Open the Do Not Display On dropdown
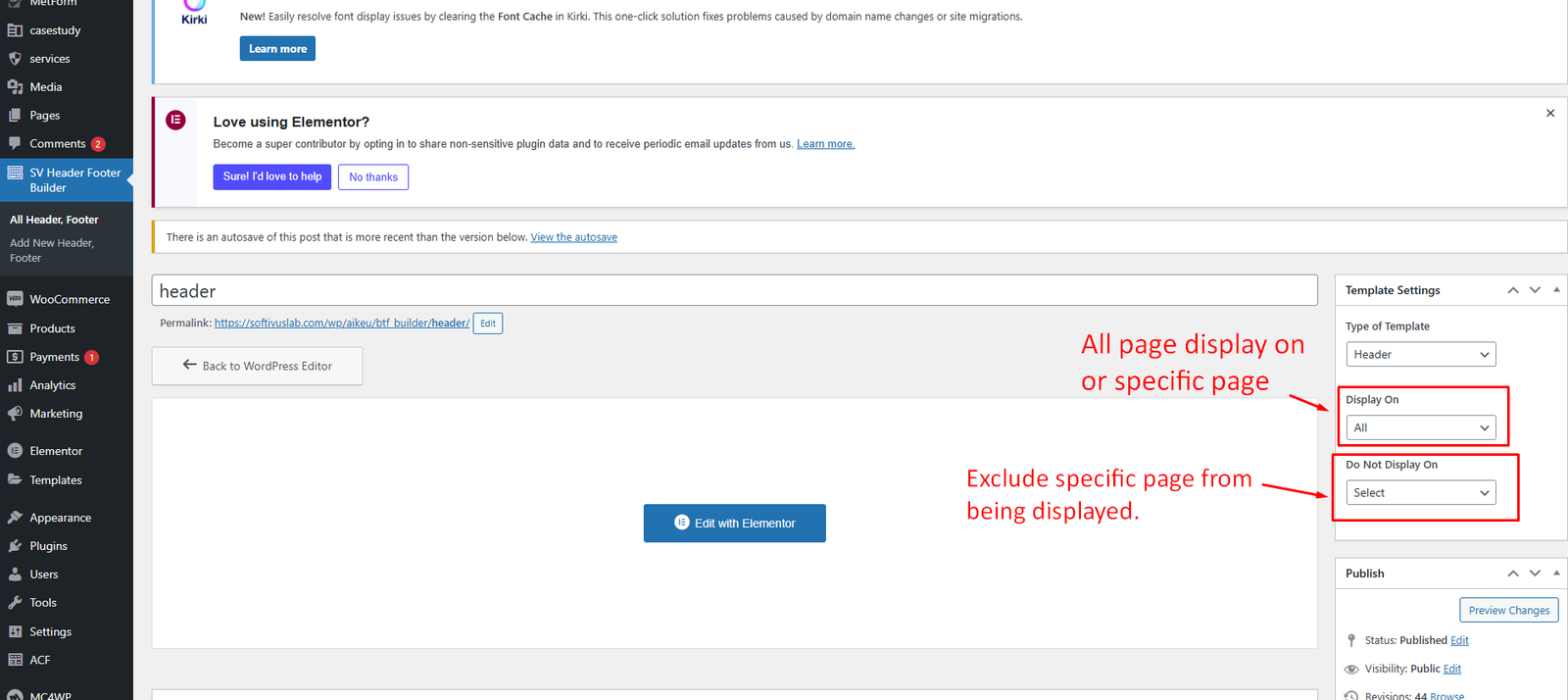The height and width of the screenshot is (700, 1568). coord(1420,493)
